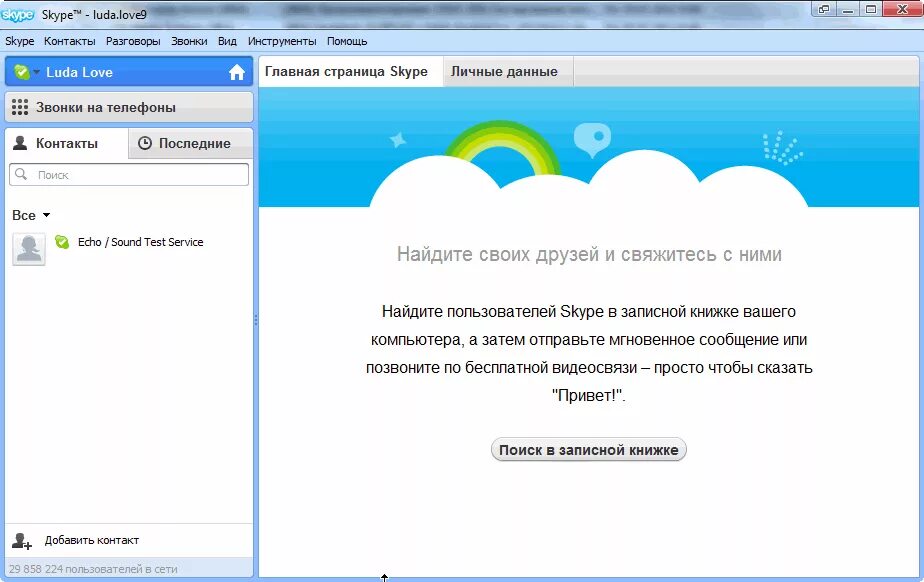Viewport: 924px width, 582px height.
Task: Click the magnifier icon in search box
Action: tap(21, 174)
